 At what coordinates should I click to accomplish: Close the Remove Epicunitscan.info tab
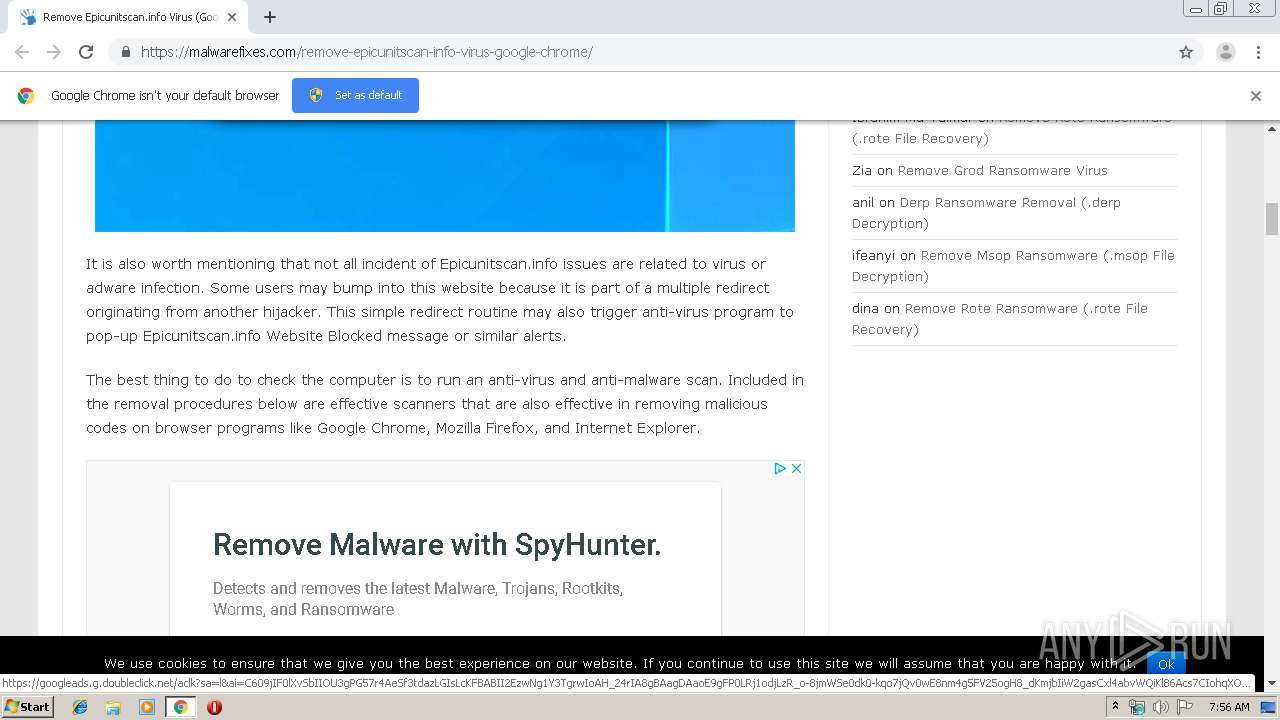click(x=232, y=17)
